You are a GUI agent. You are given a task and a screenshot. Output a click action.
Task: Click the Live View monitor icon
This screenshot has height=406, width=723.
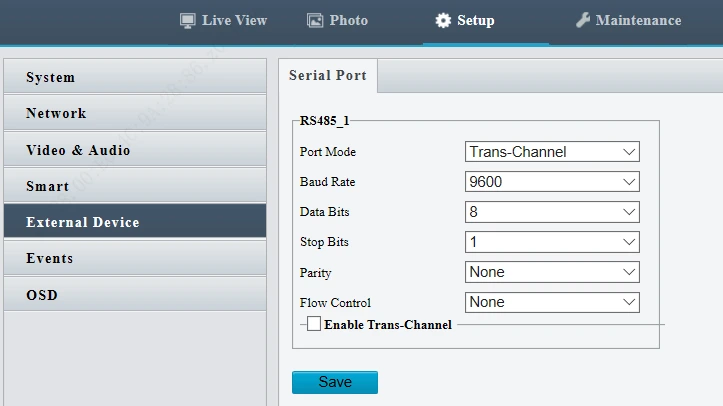187,21
